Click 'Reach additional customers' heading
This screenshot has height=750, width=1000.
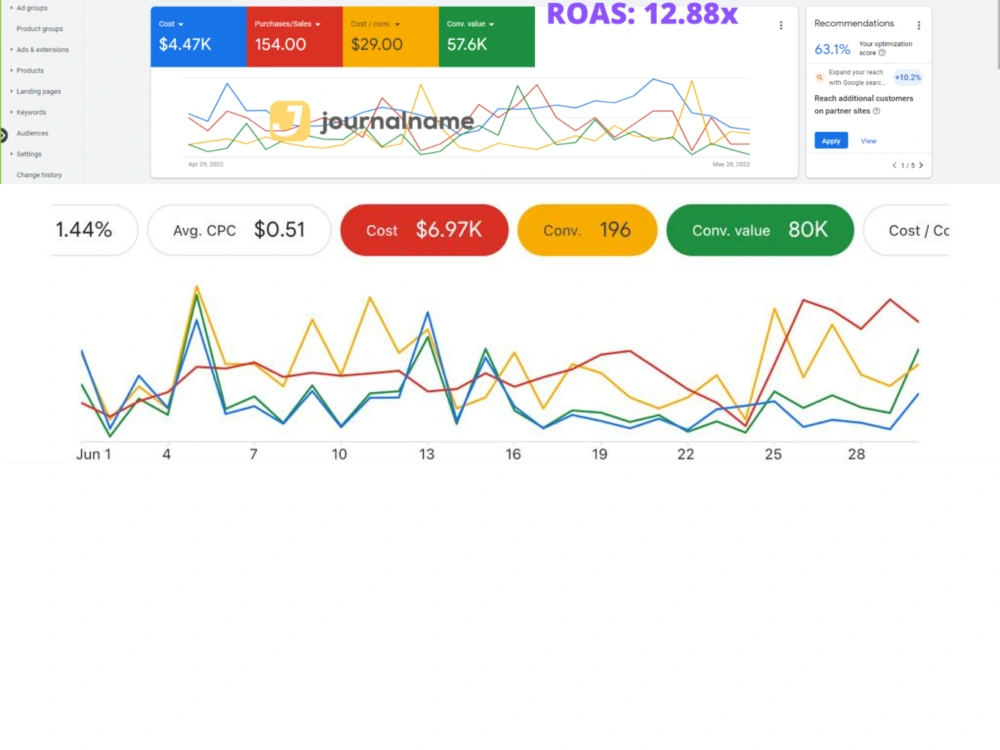(864, 98)
